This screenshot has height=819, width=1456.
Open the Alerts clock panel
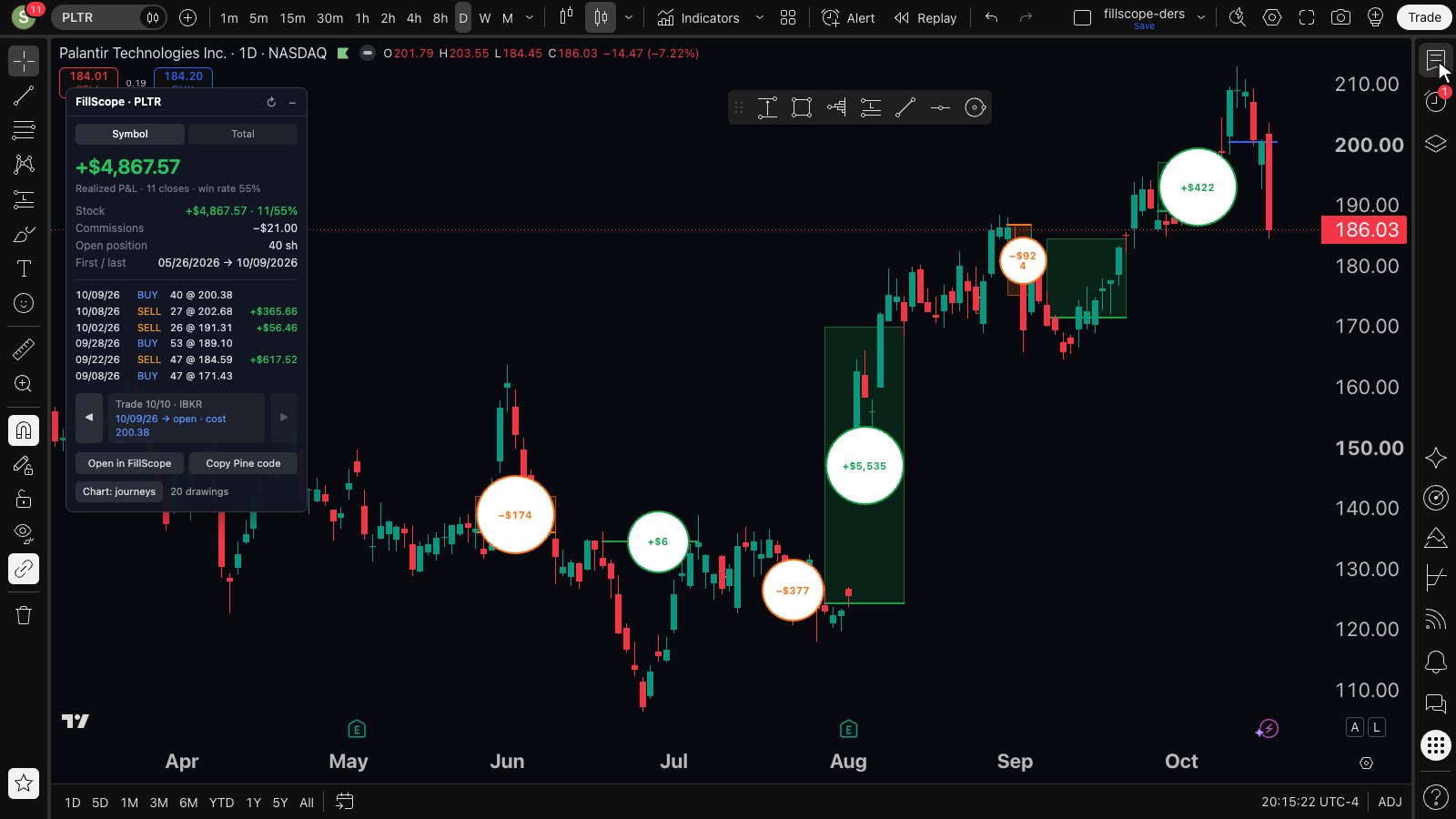click(1436, 100)
